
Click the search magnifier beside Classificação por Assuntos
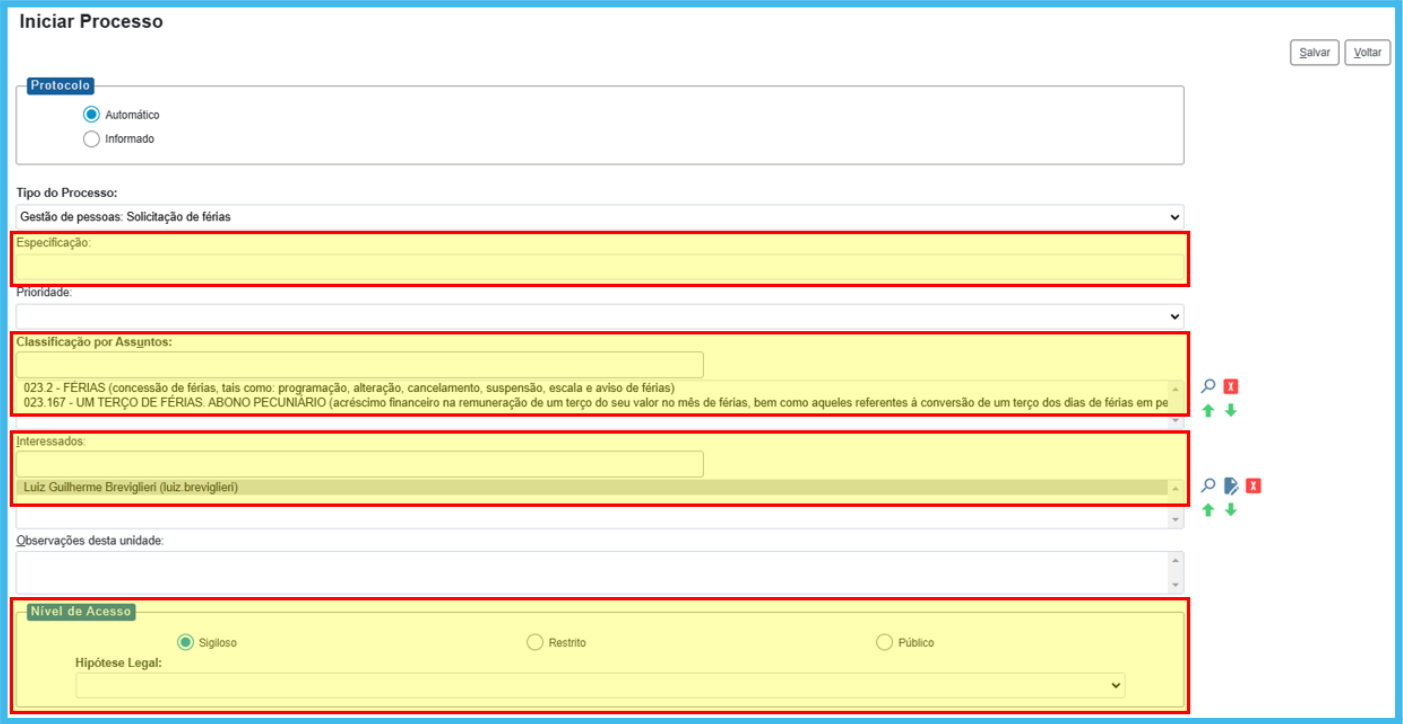pos(1208,387)
